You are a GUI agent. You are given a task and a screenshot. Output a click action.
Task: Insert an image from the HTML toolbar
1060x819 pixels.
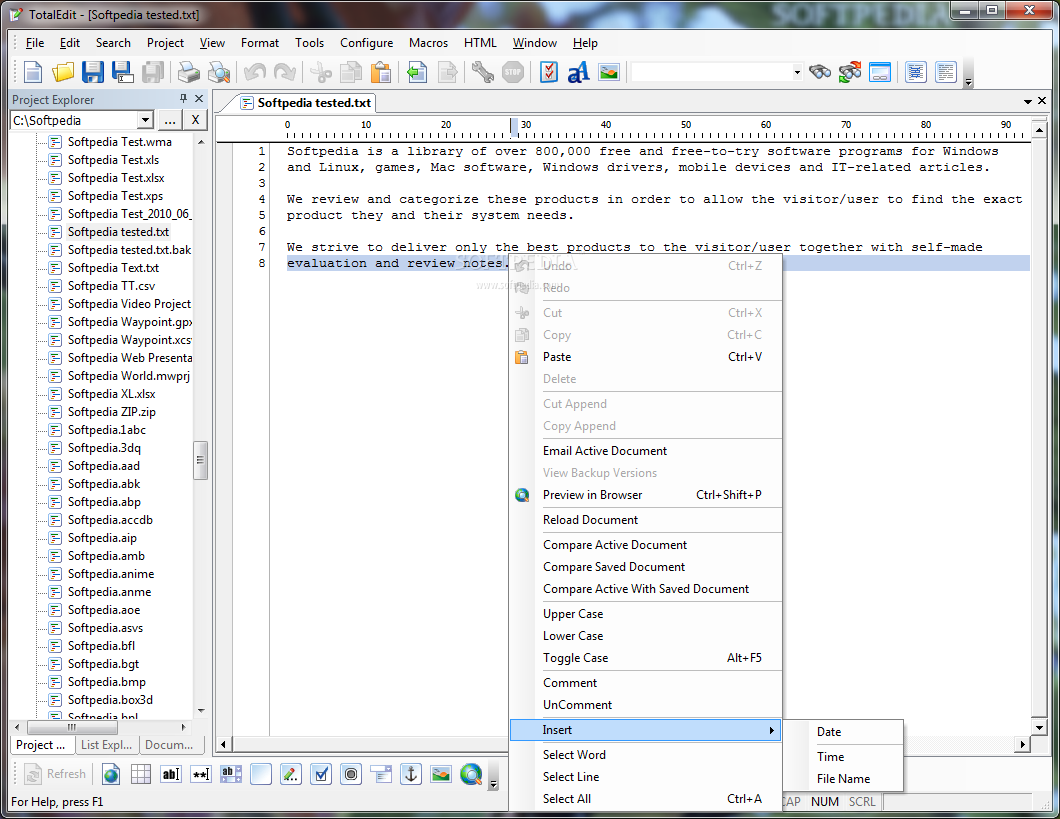[441, 774]
